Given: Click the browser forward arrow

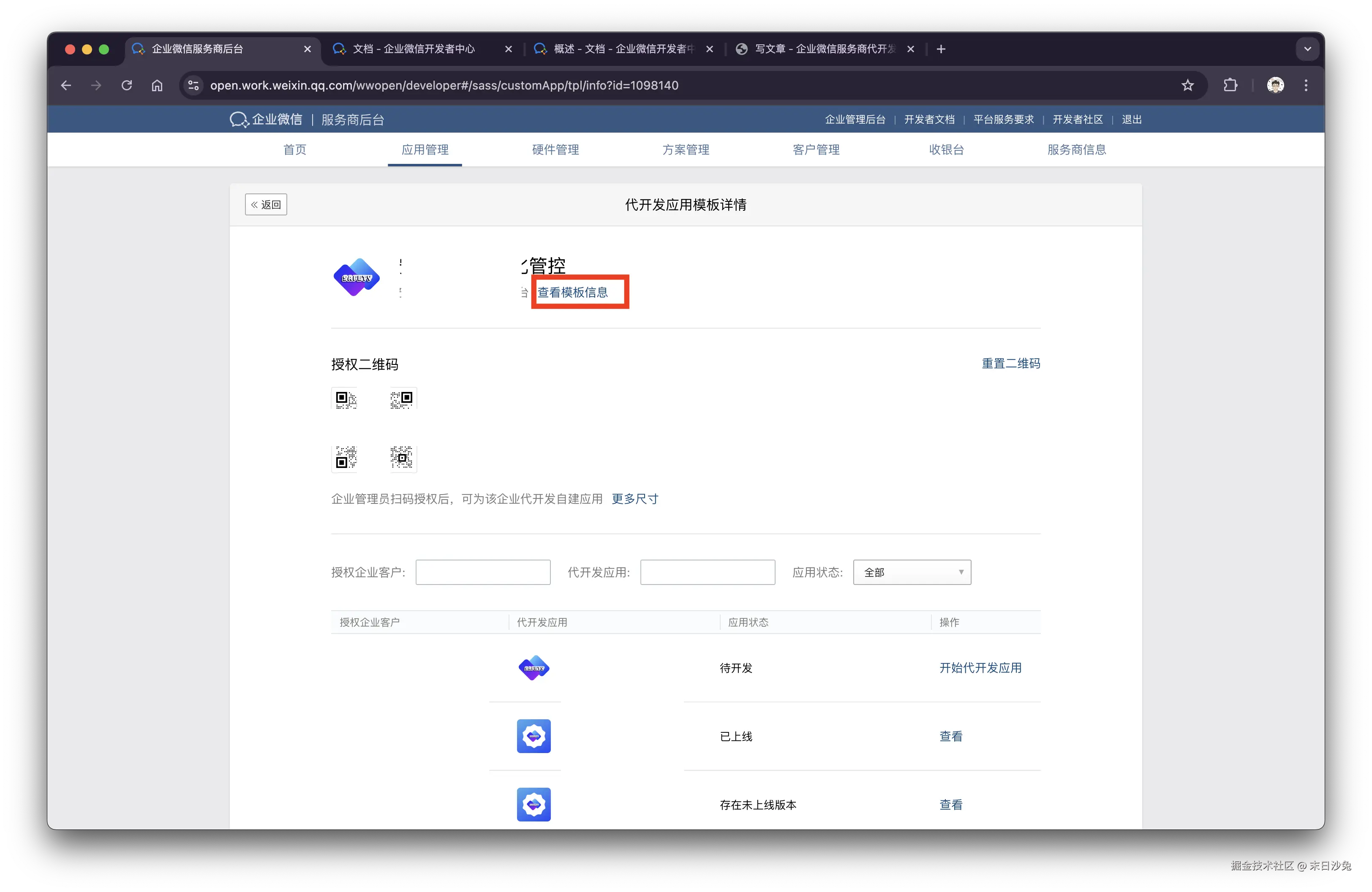Looking at the screenshot, I should [x=96, y=85].
